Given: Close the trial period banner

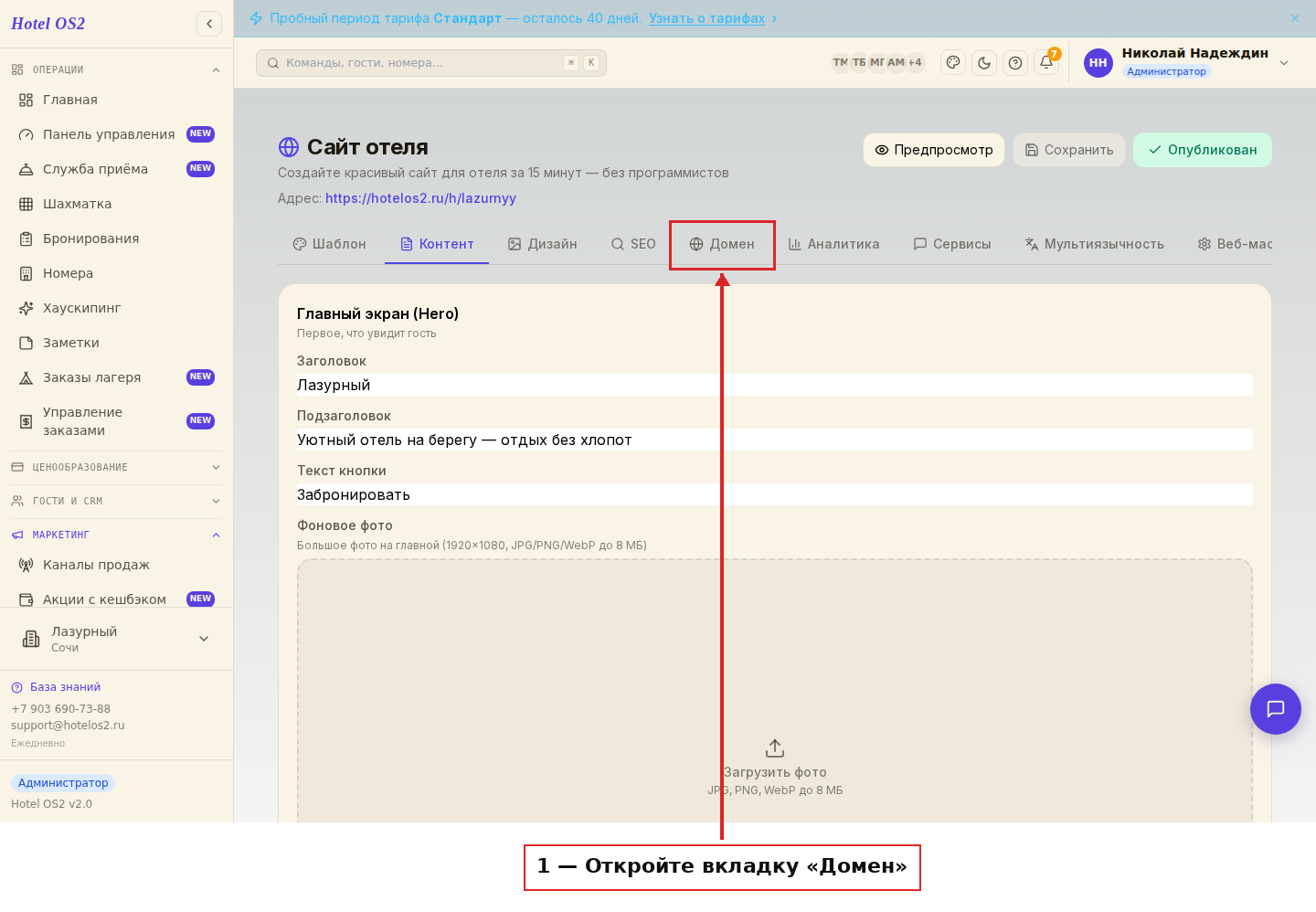Looking at the screenshot, I should point(1295,18).
